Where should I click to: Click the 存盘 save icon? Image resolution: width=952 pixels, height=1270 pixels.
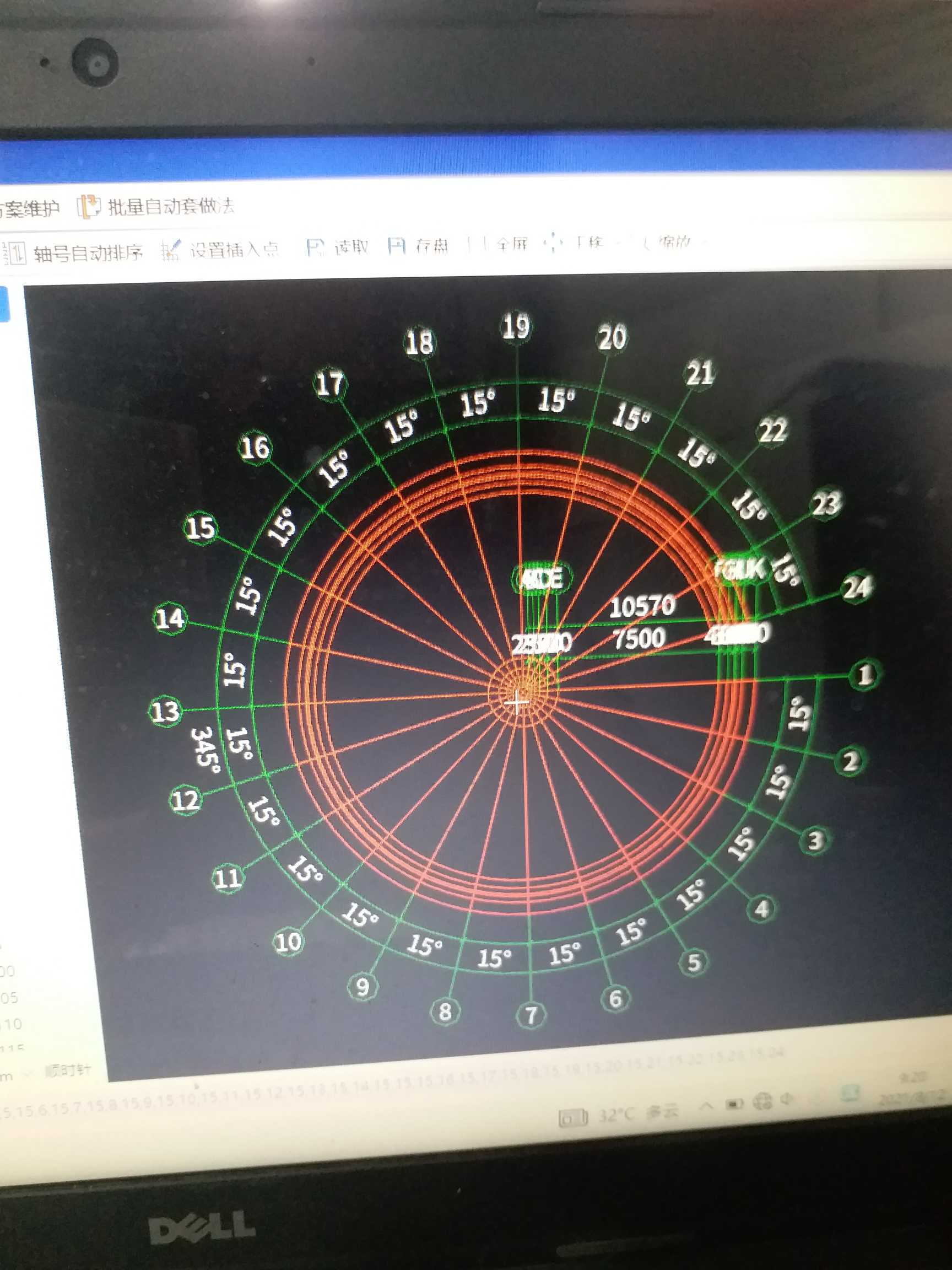click(397, 246)
